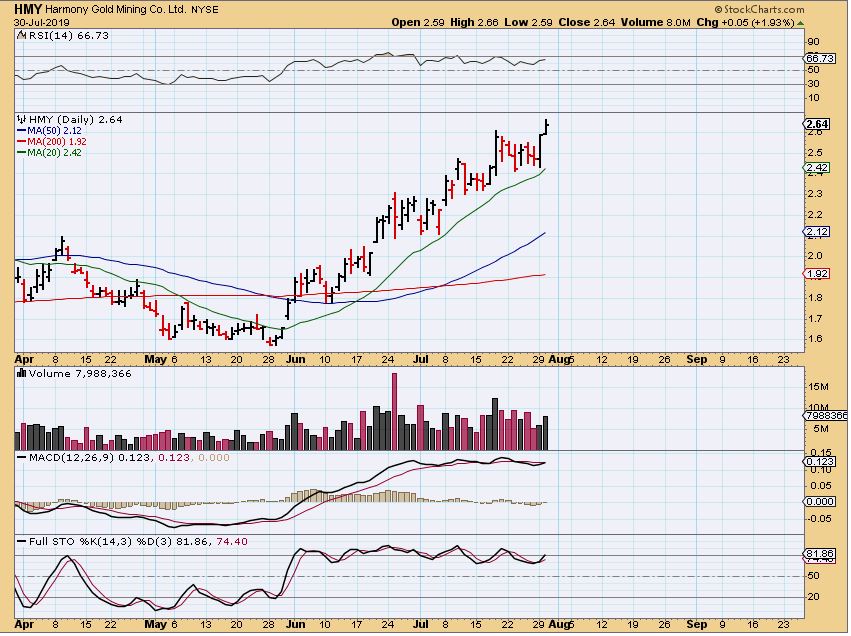Click the Jul label on the price panel date axis

(x=421, y=360)
